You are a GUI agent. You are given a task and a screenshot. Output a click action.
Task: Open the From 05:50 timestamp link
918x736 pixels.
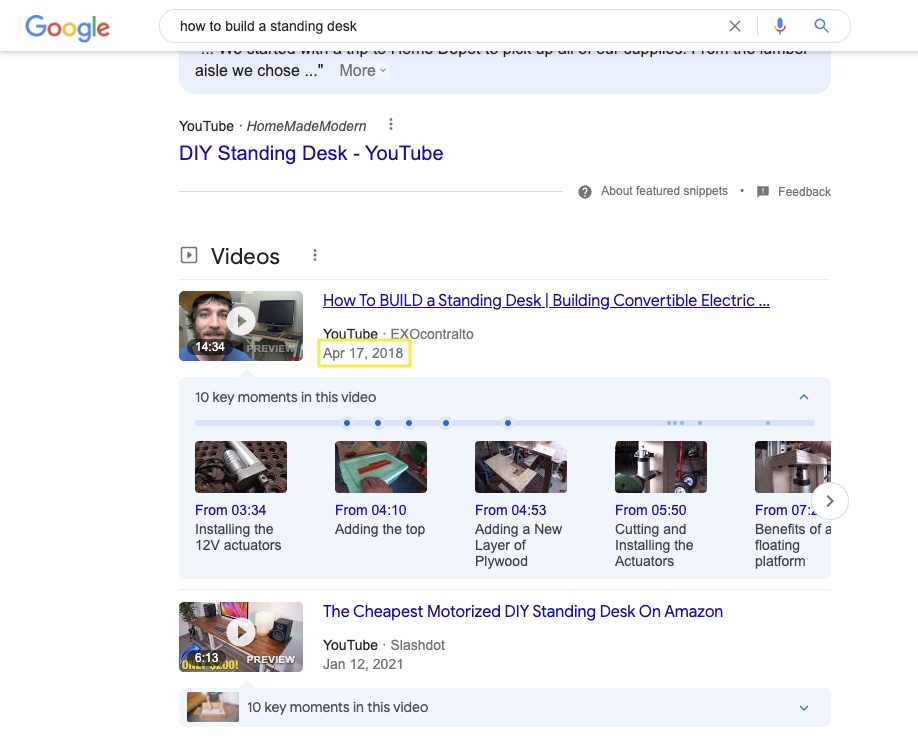point(650,511)
